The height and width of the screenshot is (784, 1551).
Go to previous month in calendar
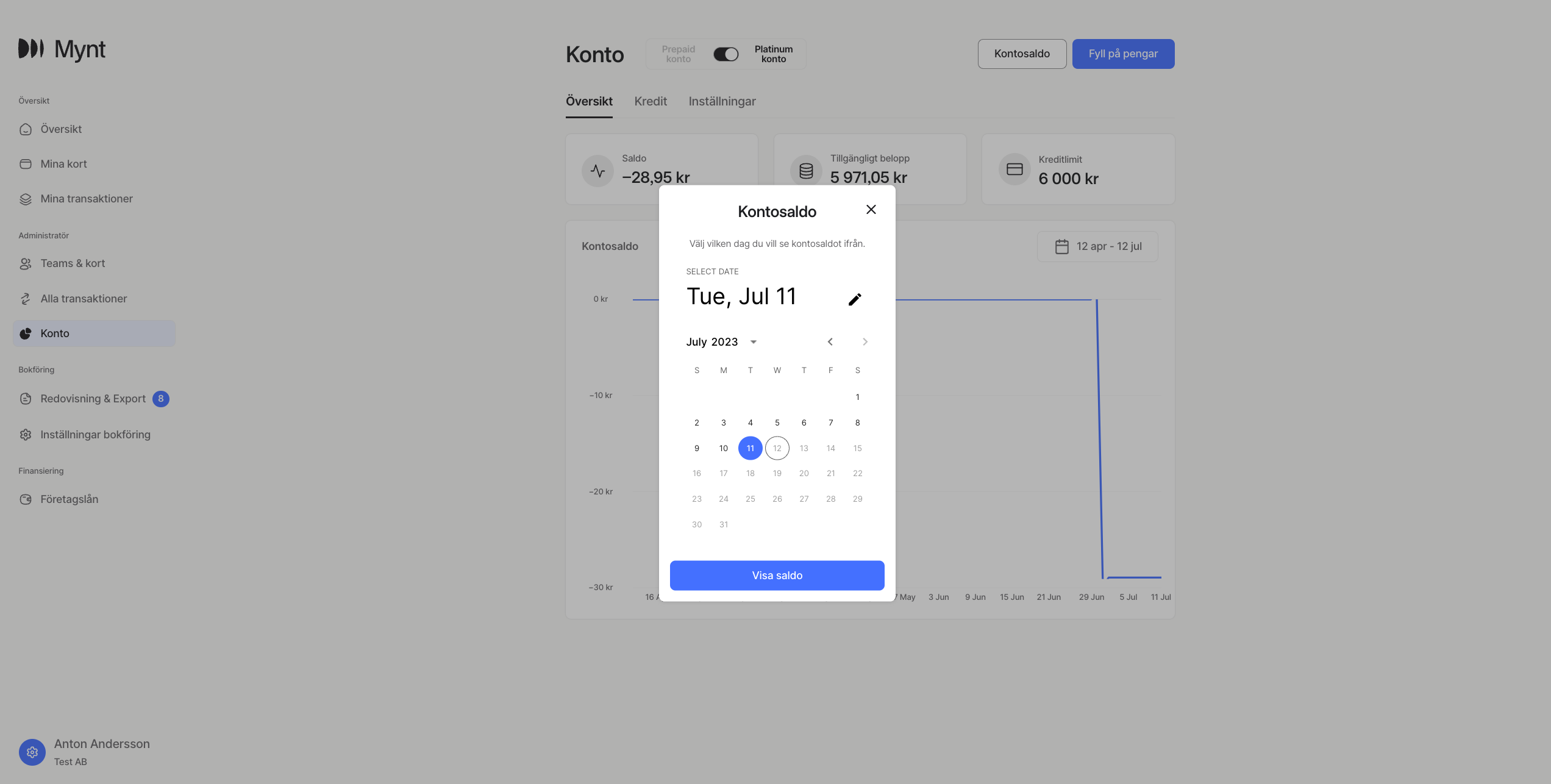pos(830,342)
